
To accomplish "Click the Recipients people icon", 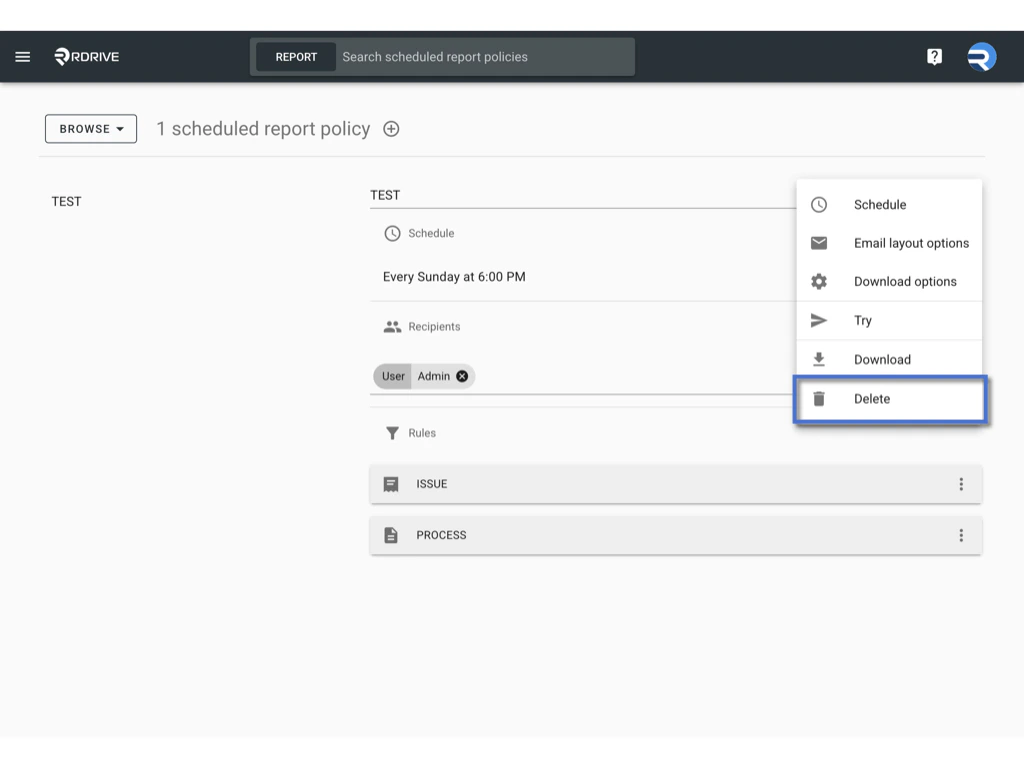I will click(392, 325).
